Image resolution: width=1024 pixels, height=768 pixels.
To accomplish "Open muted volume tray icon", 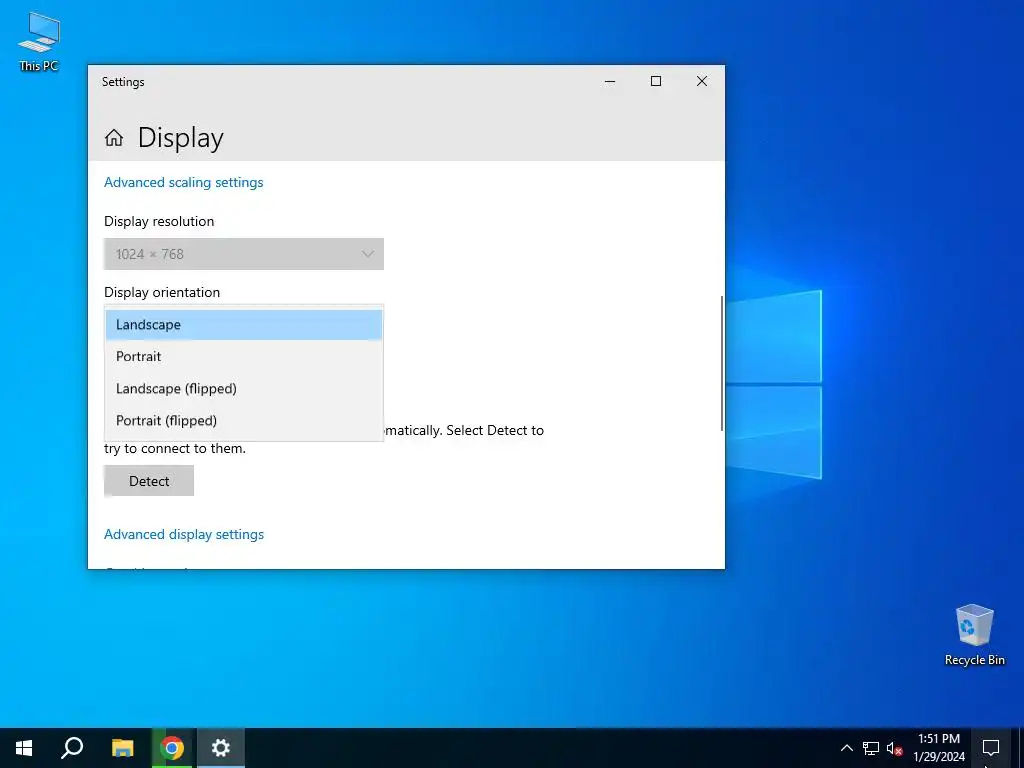I will [x=894, y=748].
